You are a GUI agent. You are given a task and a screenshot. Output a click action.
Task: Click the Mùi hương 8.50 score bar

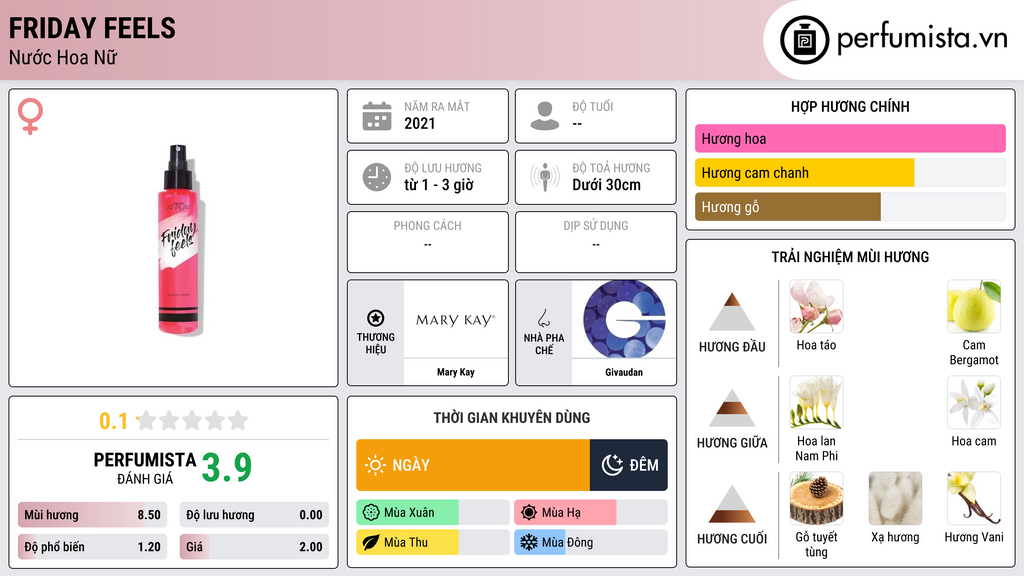point(92,515)
